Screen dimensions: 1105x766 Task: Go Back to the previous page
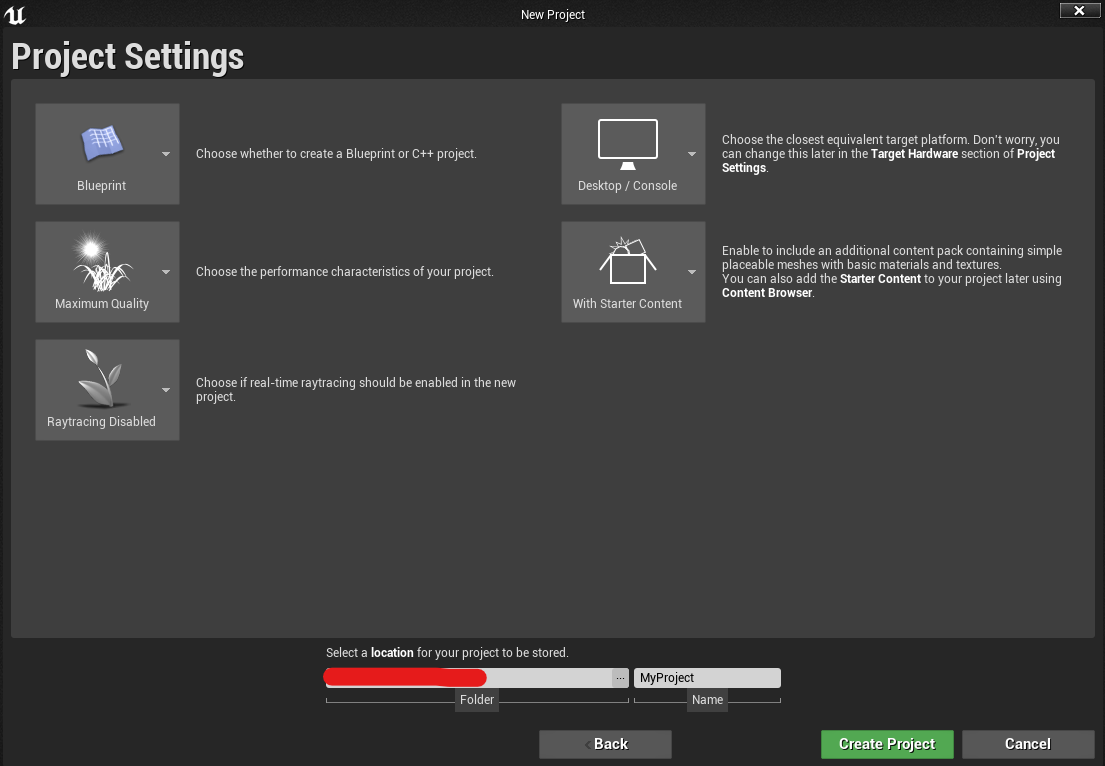tap(605, 744)
